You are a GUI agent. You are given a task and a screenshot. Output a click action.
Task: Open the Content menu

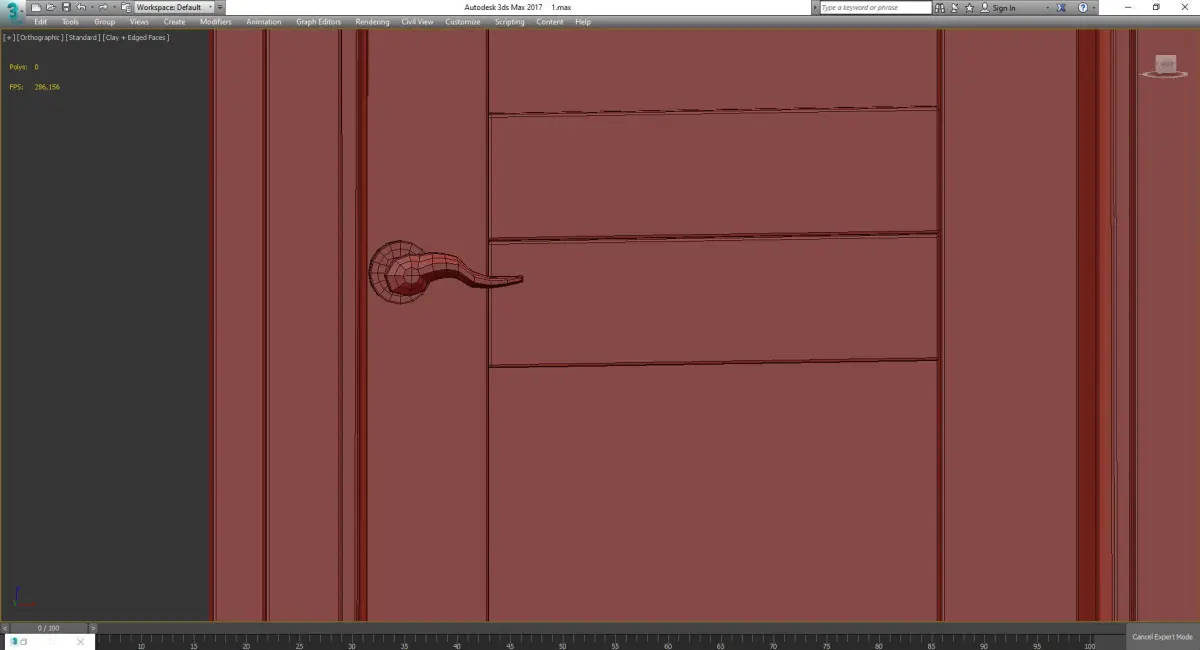pyautogui.click(x=550, y=22)
